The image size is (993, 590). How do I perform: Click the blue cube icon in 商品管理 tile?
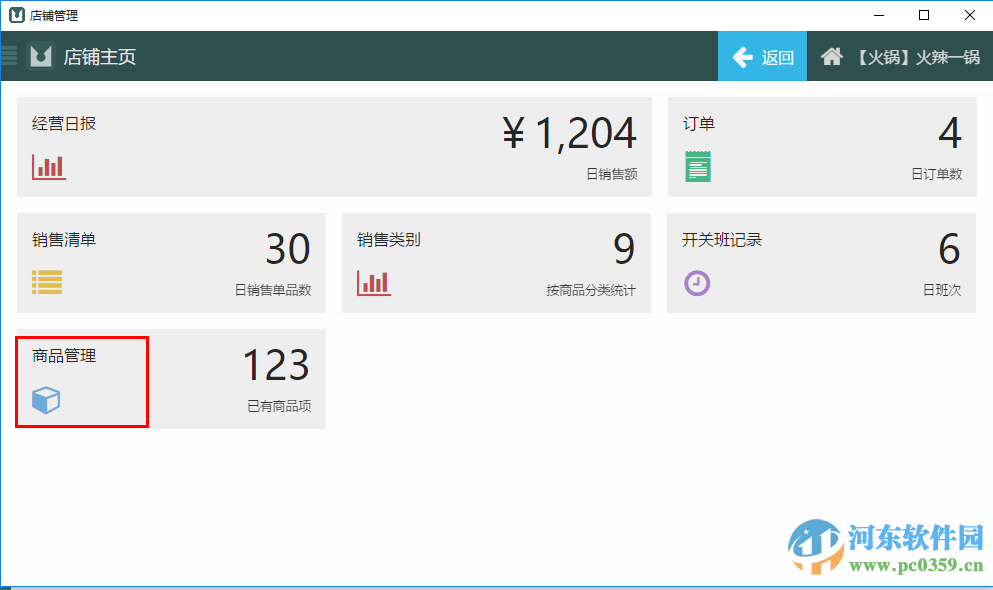coord(45,400)
